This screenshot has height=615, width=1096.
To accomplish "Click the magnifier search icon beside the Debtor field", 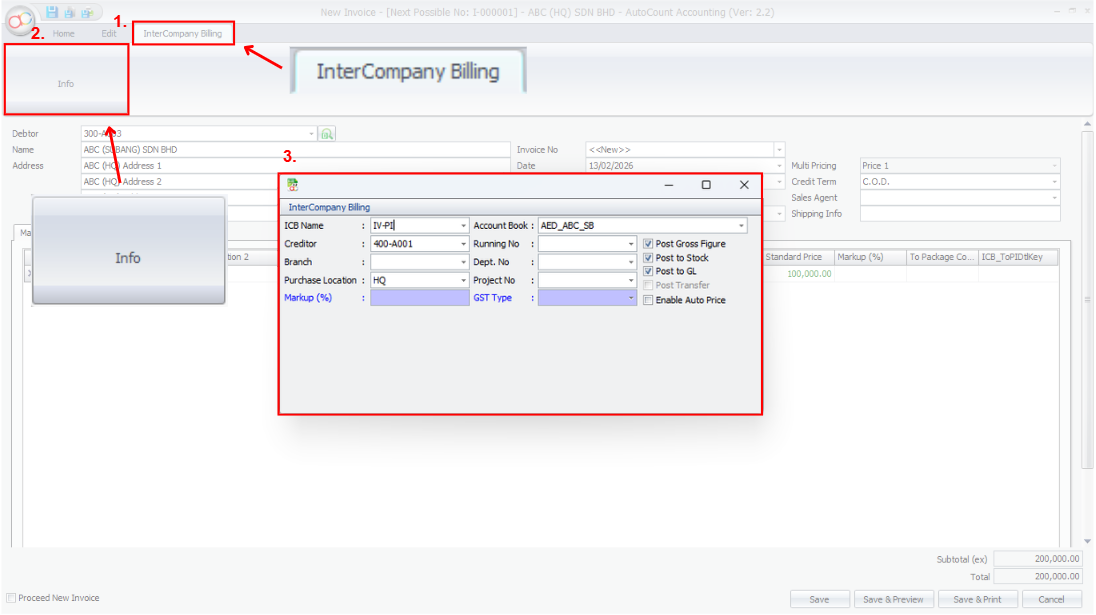I will [x=327, y=133].
